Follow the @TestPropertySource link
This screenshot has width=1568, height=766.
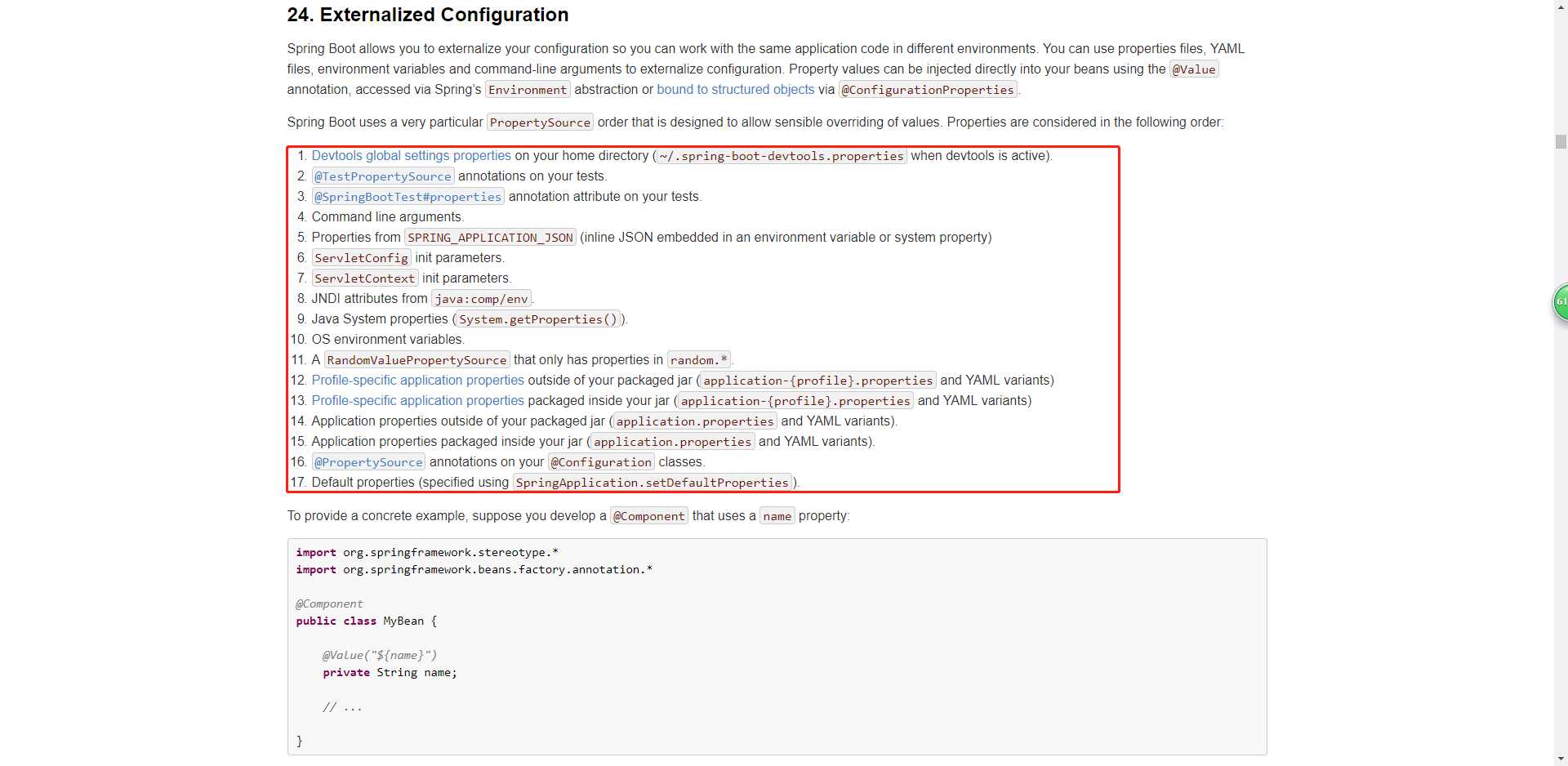click(383, 176)
